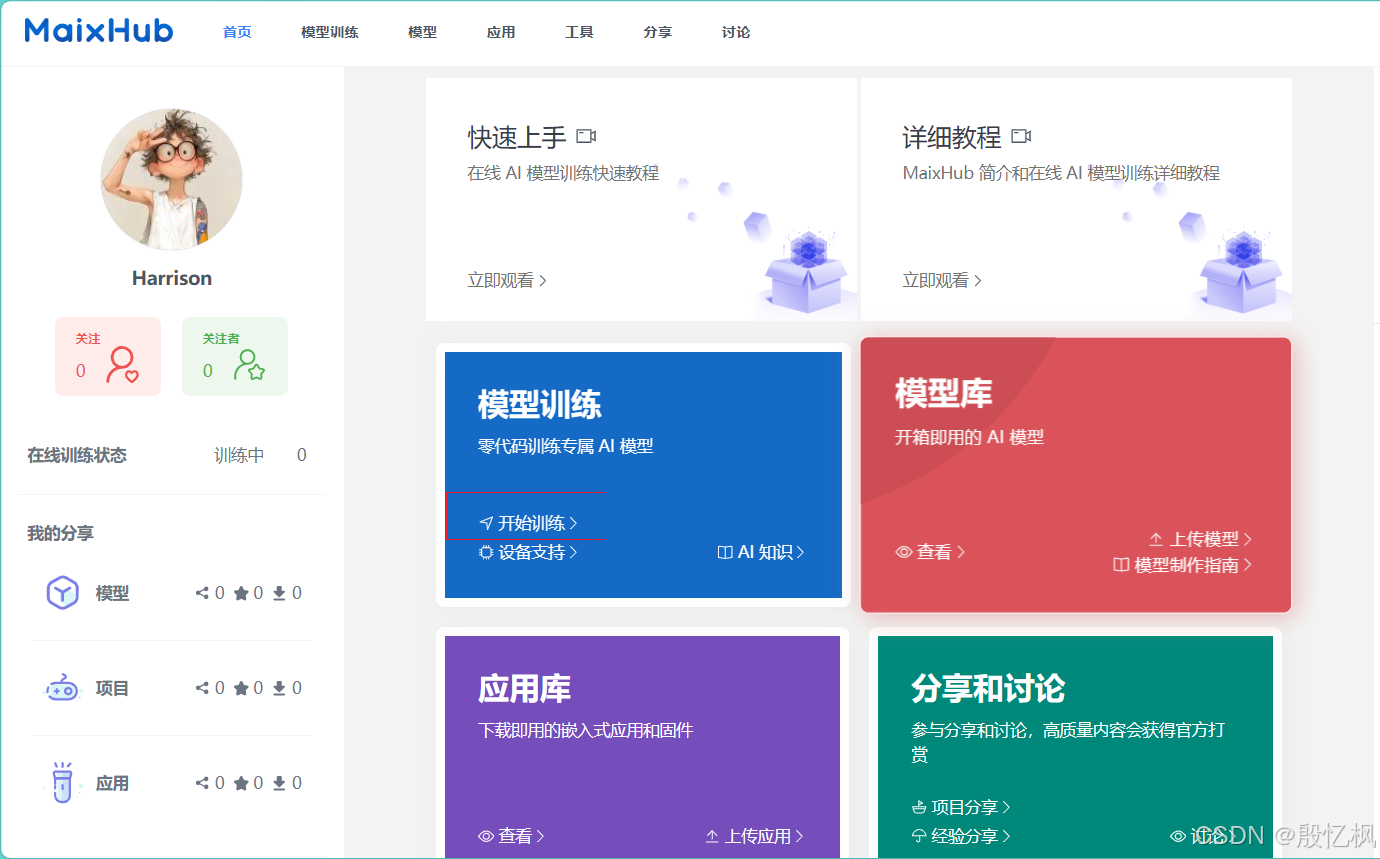Click the paper plane icon beside 开始训练
Viewport: 1380px width, 859px height.
(x=486, y=523)
